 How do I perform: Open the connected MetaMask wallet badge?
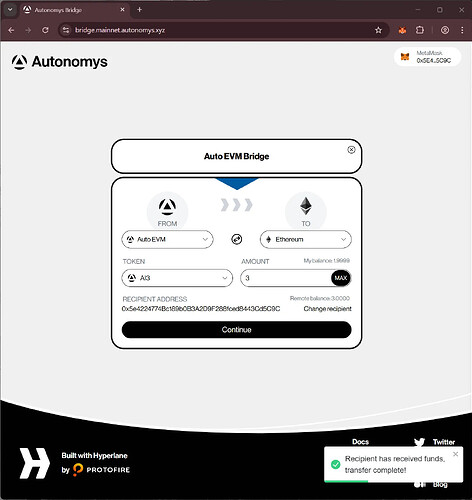(428, 57)
